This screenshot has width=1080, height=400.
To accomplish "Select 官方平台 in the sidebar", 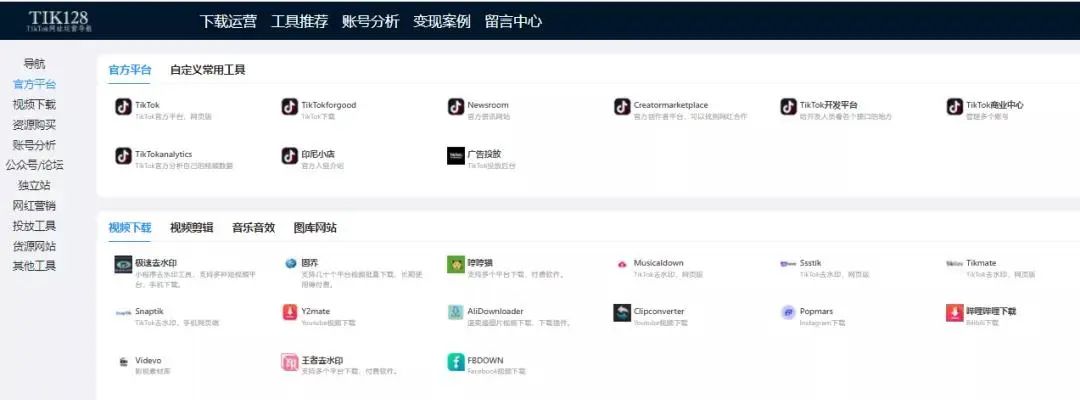I will 34,85.
